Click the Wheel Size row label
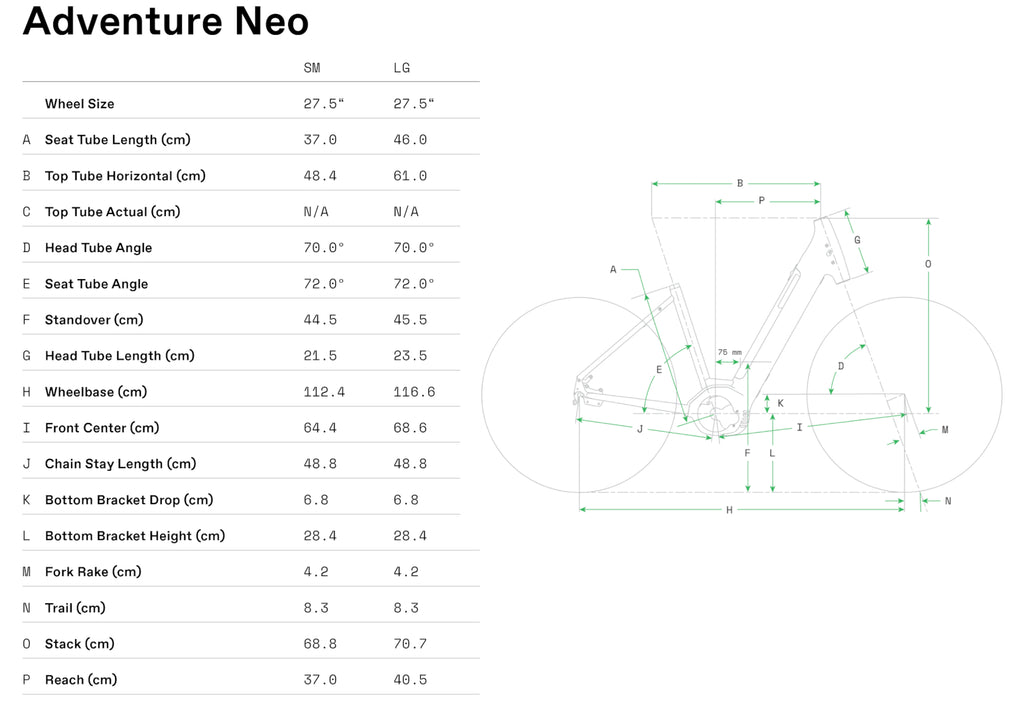The image size is (1024, 717). pos(79,104)
